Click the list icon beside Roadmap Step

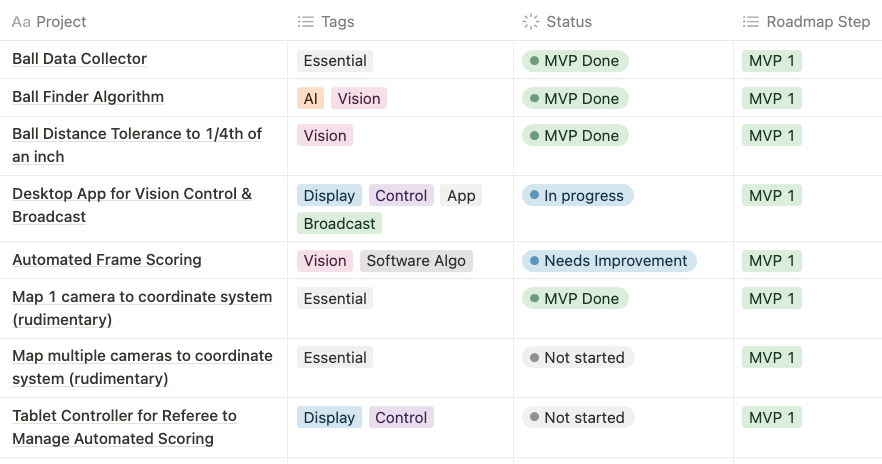[x=751, y=22]
